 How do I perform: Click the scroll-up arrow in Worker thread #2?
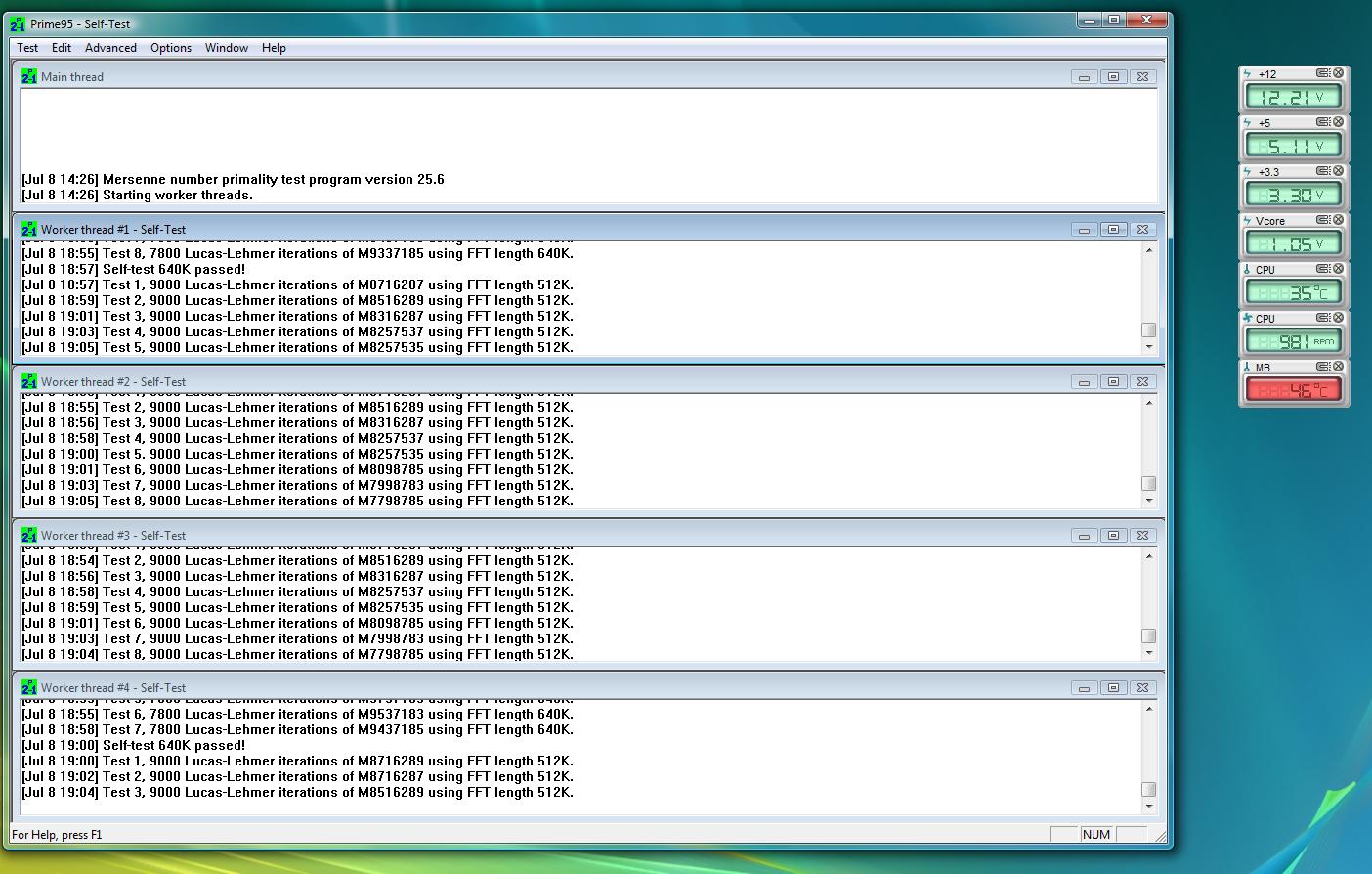tap(1149, 403)
